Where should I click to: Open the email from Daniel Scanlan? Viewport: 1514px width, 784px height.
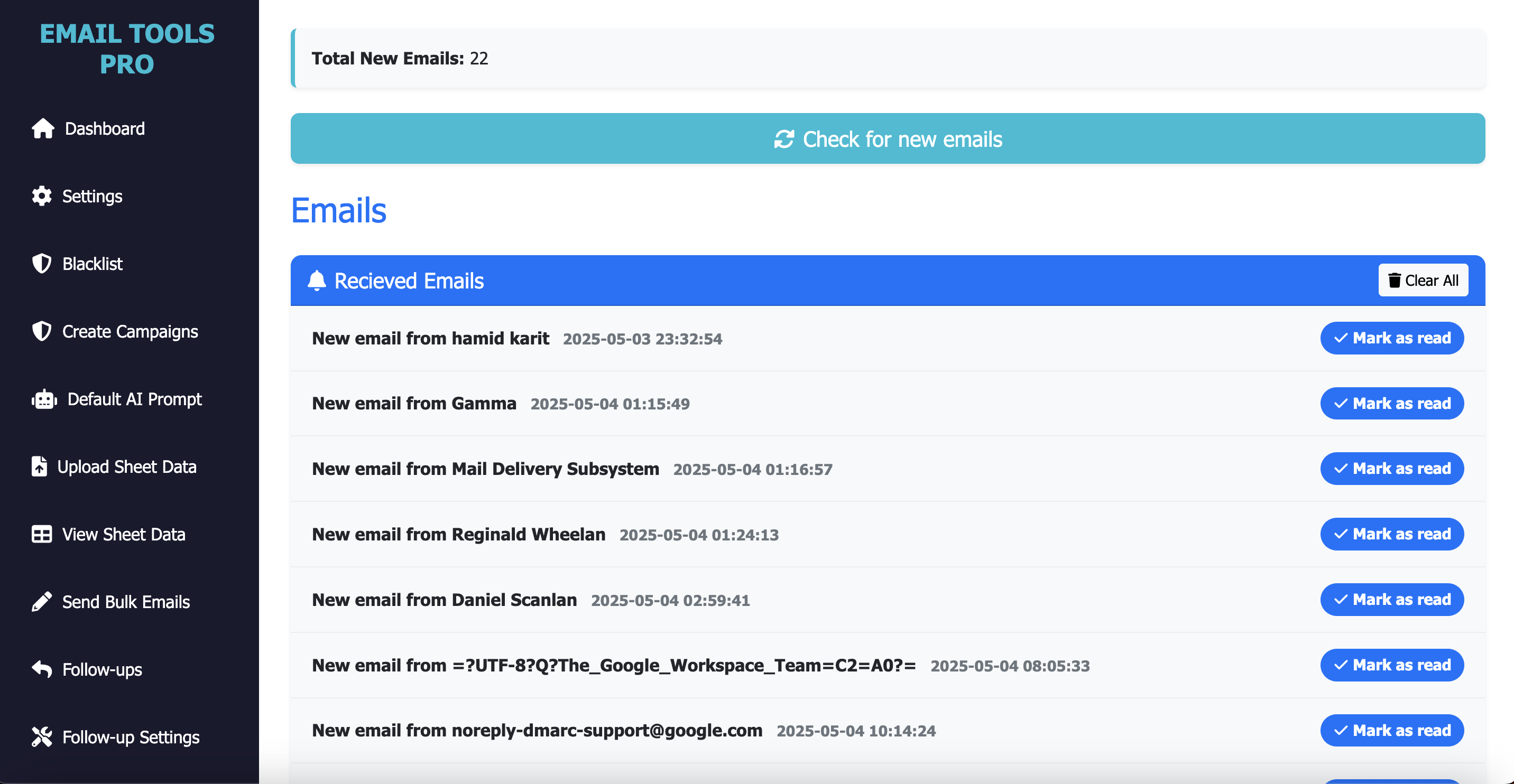pos(445,600)
